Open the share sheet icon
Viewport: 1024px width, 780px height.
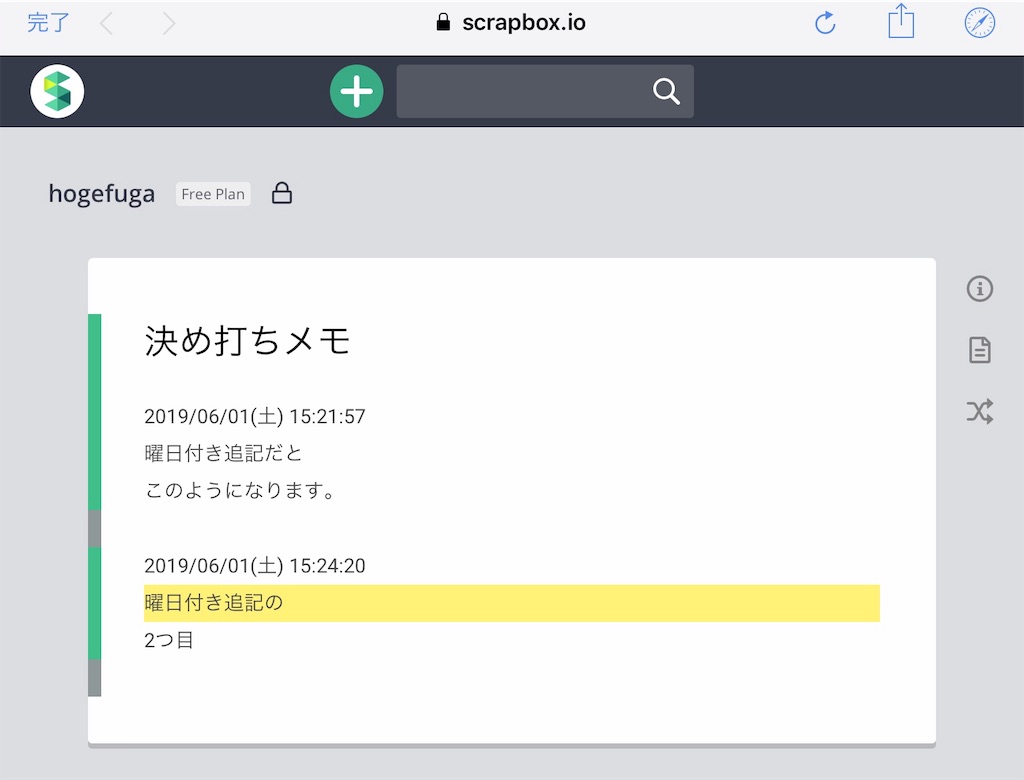coord(901,22)
